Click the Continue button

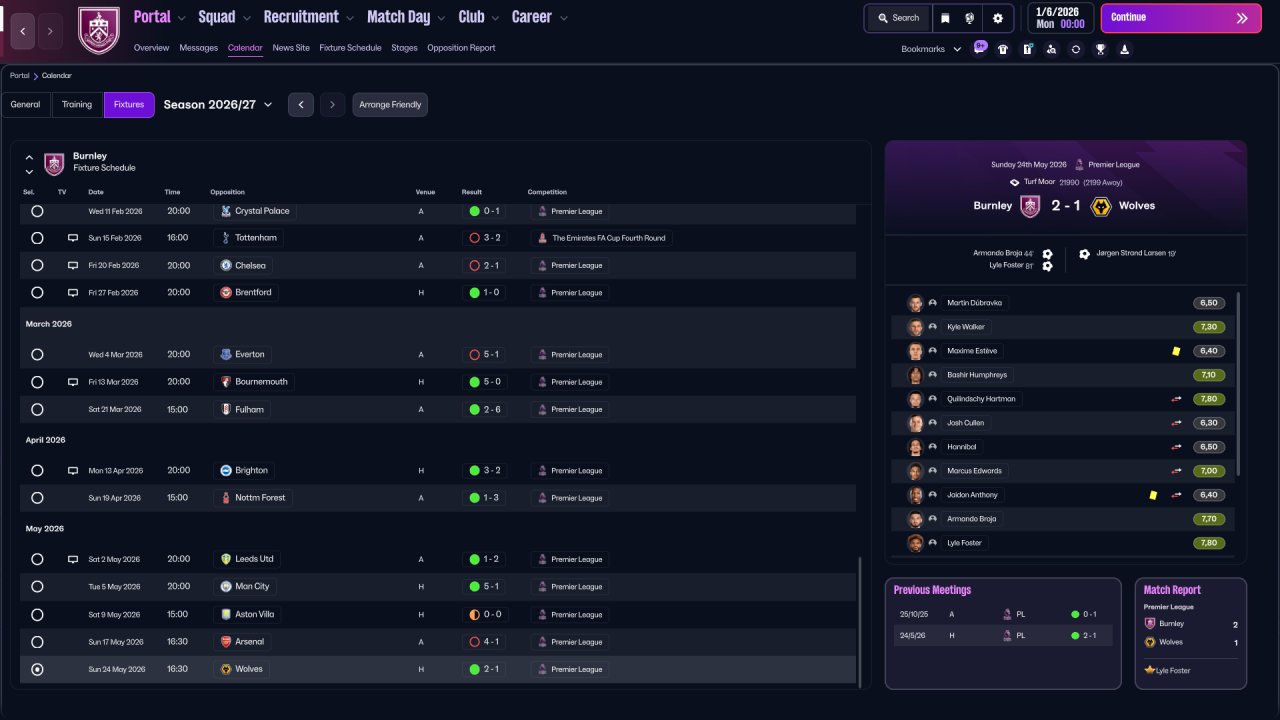1181,18
